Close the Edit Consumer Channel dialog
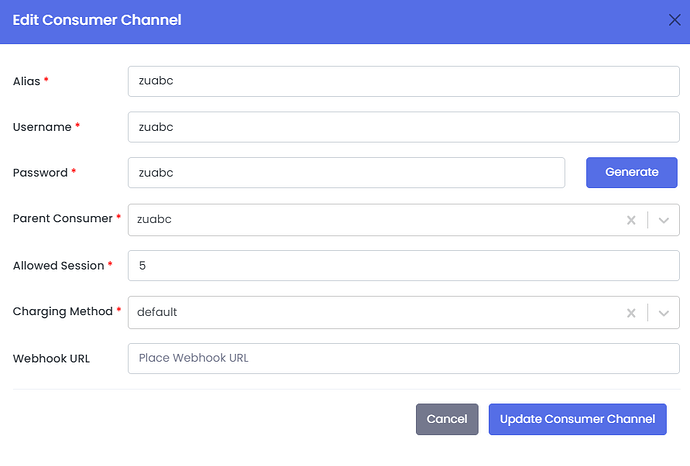690x466 pixels. coord(674,19)
